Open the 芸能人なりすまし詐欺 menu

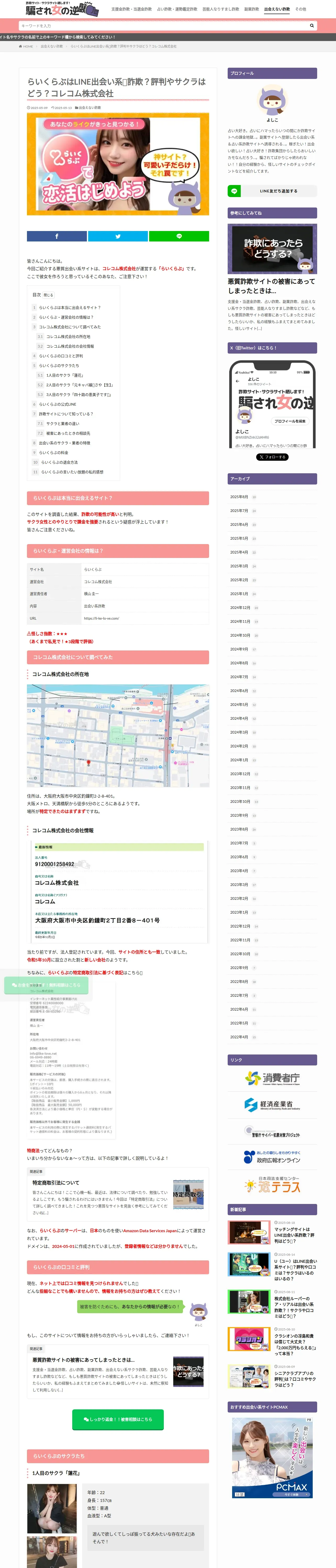tap(221, 9)
